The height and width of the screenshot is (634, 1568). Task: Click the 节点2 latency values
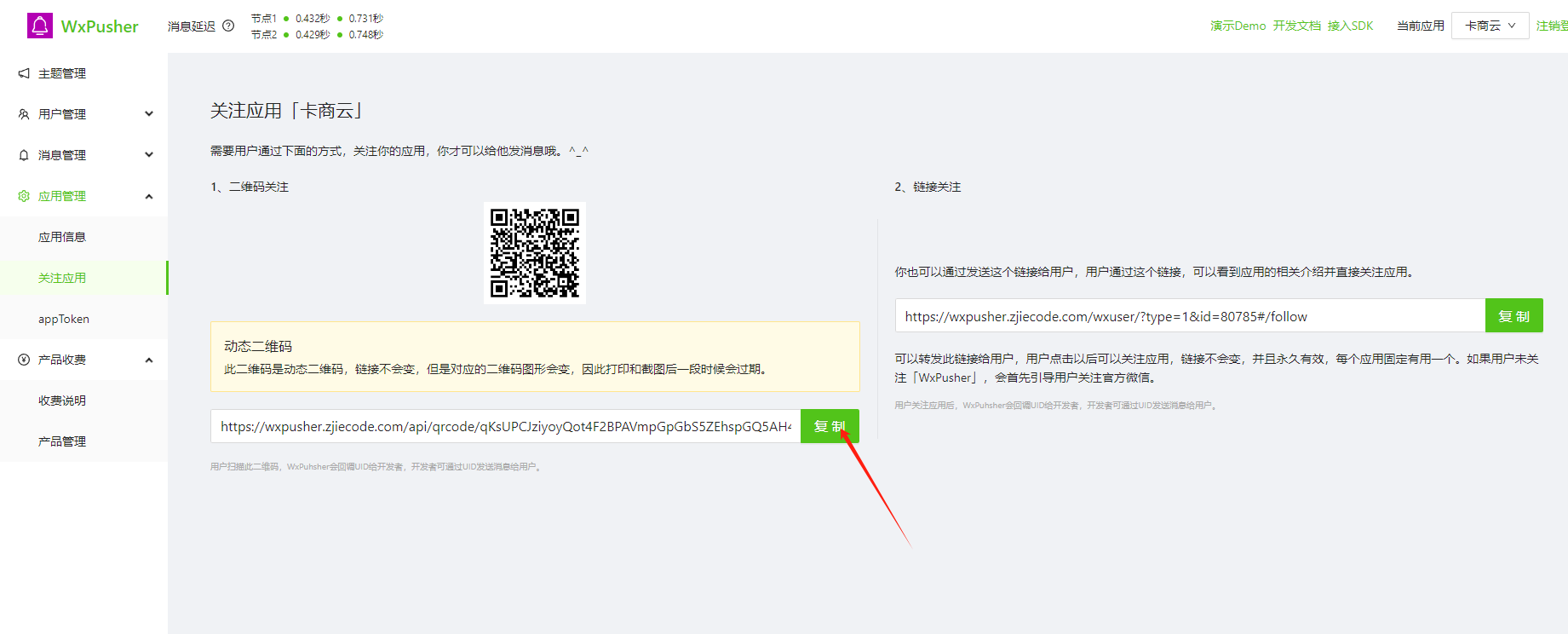(317, 34)
